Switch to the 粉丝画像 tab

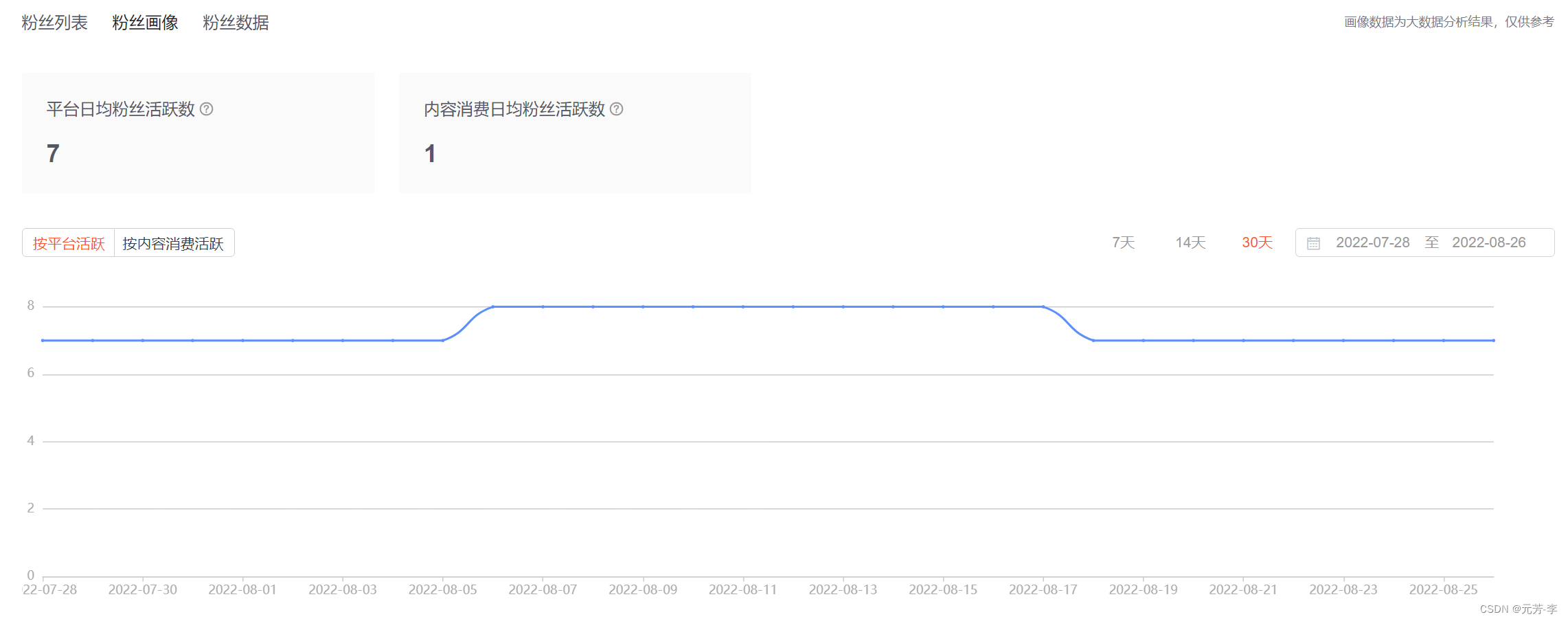pos(145,23)
